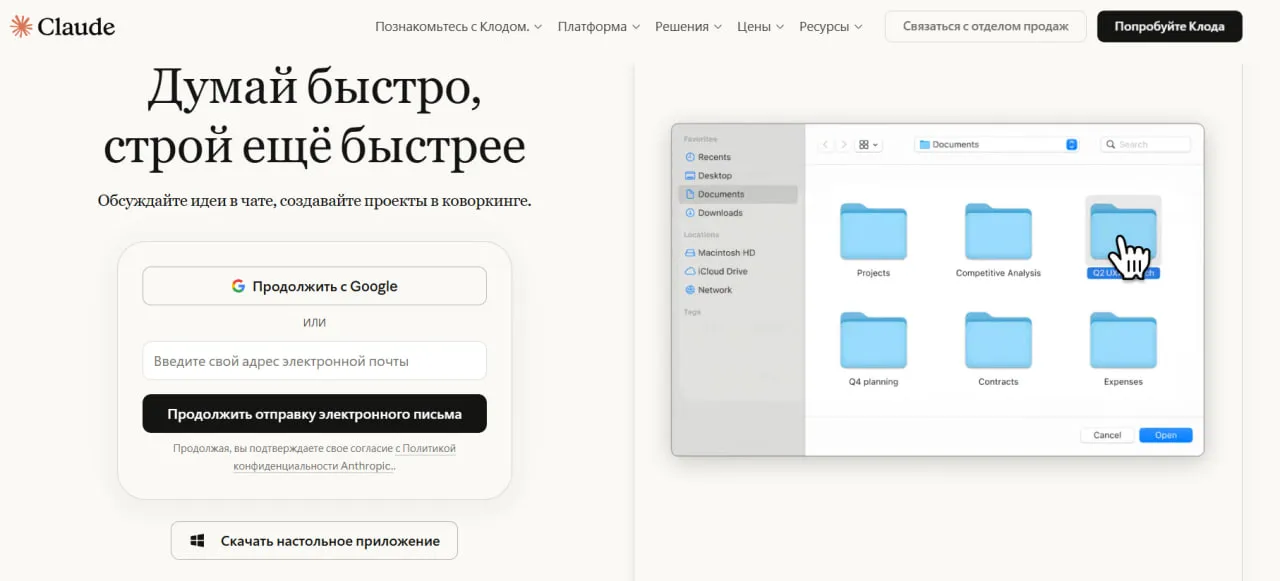Viewport: 1280px width, 581px height.
Task: Expand the Решения menu
Action: [x=688, y=27]
